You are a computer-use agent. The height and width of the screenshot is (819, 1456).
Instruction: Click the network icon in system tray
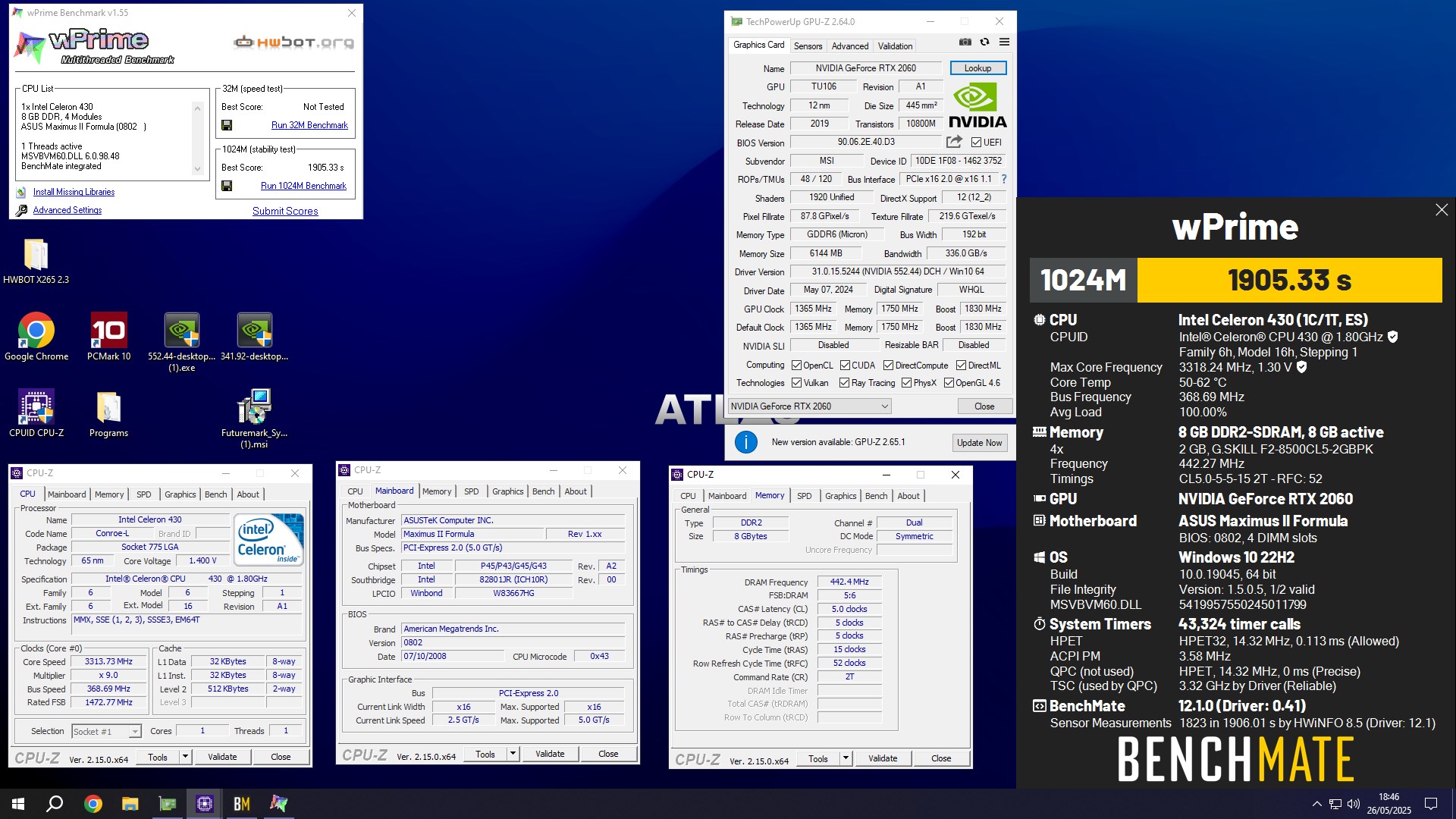[1335, 804]
